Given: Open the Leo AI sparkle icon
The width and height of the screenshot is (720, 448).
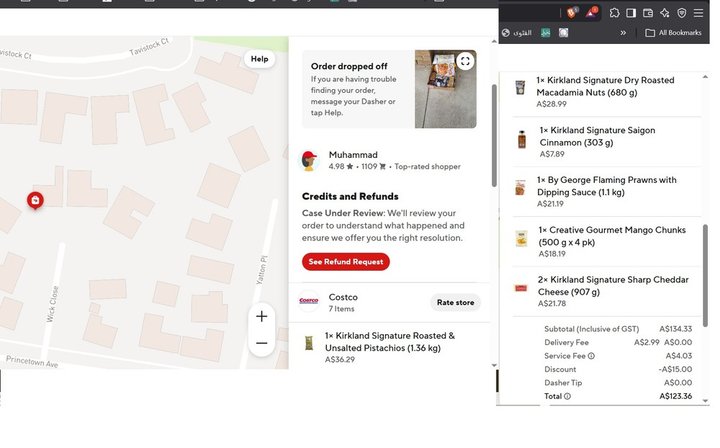Looking at the screenshot, I should click(x=664, y=13).
